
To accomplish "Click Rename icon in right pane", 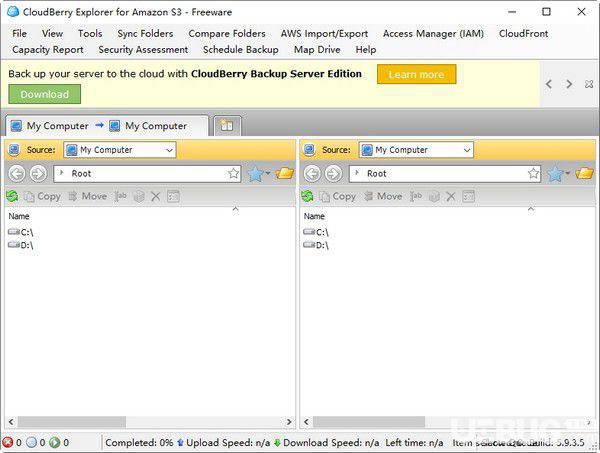I will click(x=416, y=196).
